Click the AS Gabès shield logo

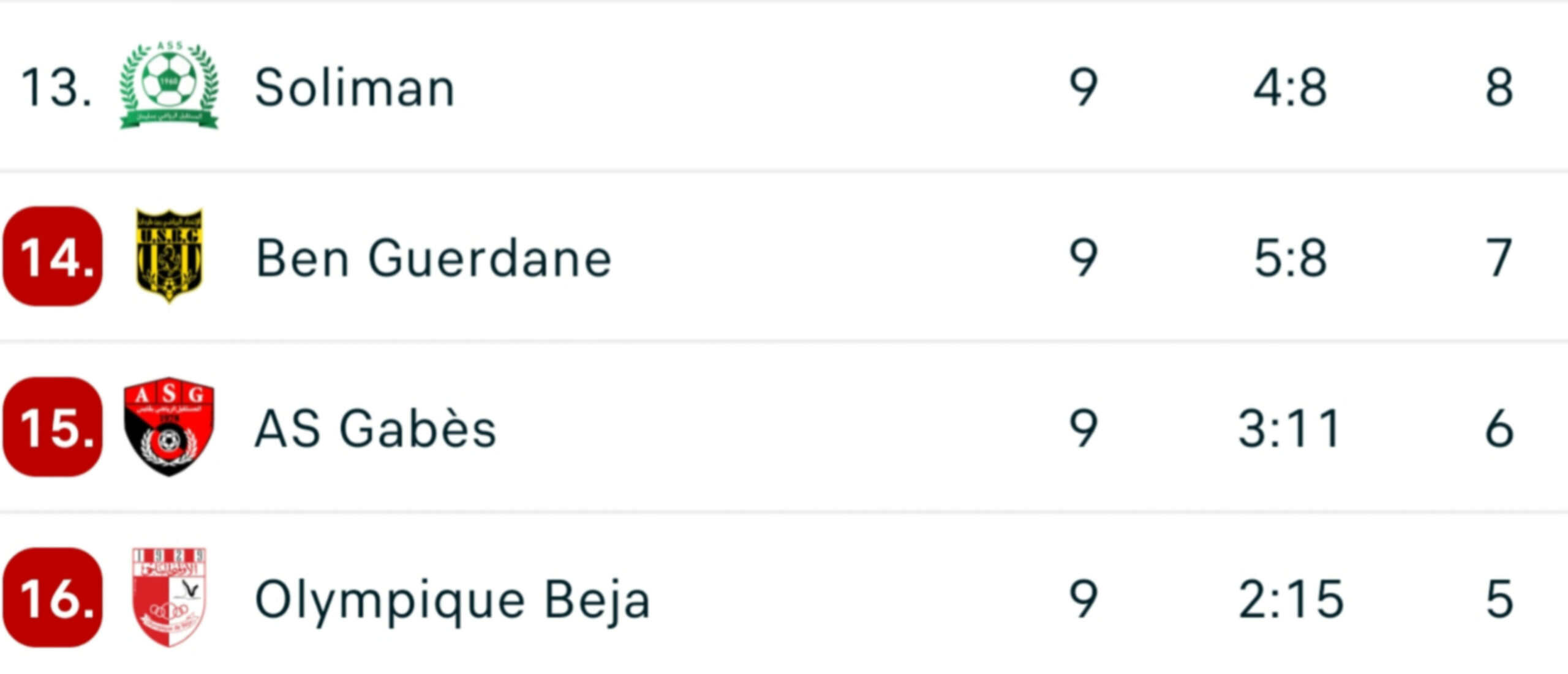[169, 427]
